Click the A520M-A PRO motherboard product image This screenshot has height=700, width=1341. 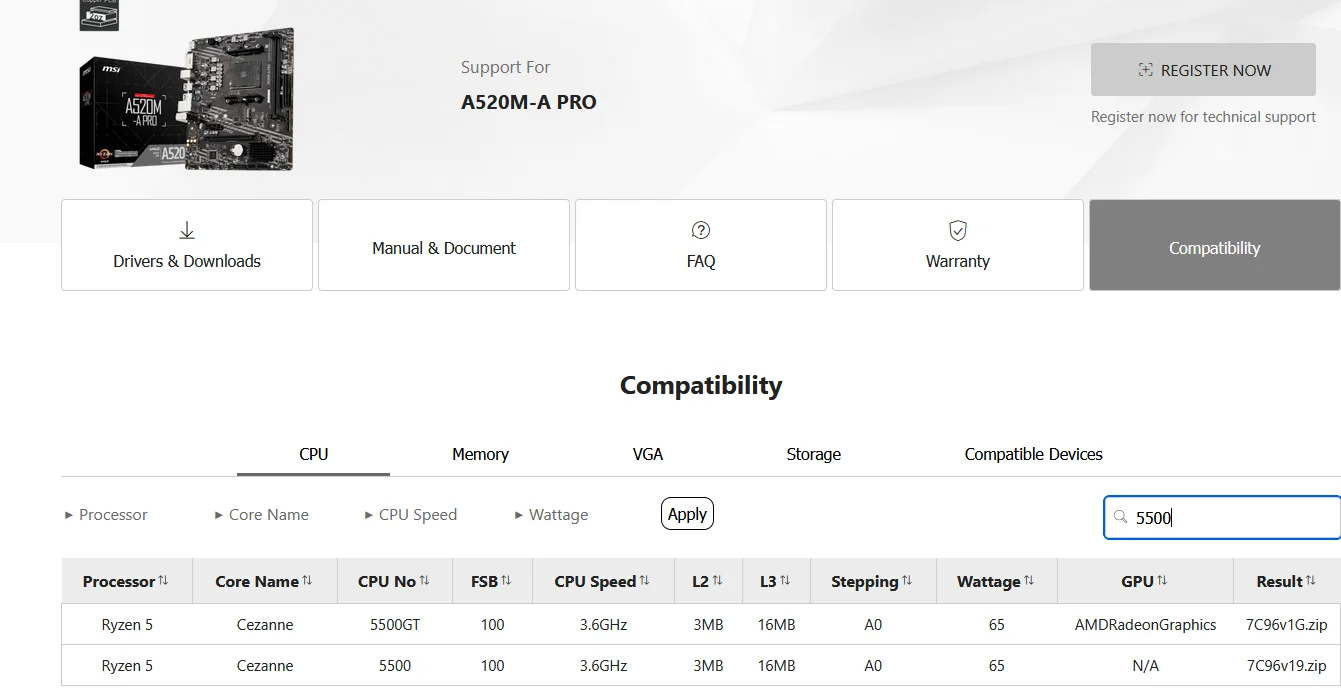tap(187, 100)
